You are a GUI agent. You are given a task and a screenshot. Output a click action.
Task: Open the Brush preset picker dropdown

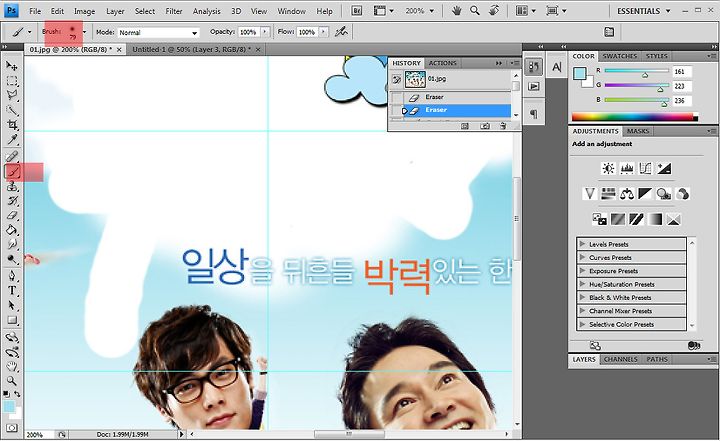(84, 32)
